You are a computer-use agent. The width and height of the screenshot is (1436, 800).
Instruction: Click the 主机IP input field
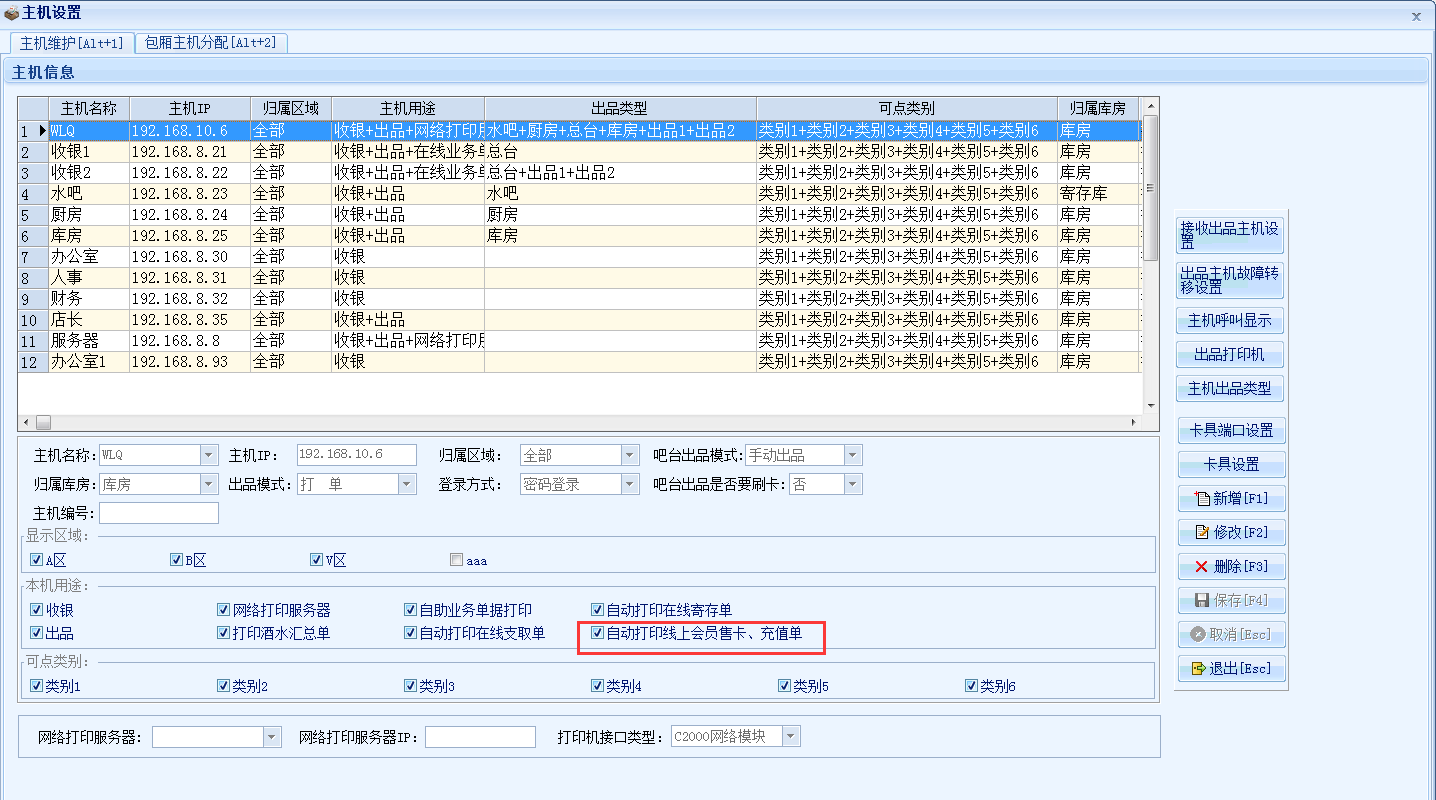pyautogui.click(x=357, y=455)
